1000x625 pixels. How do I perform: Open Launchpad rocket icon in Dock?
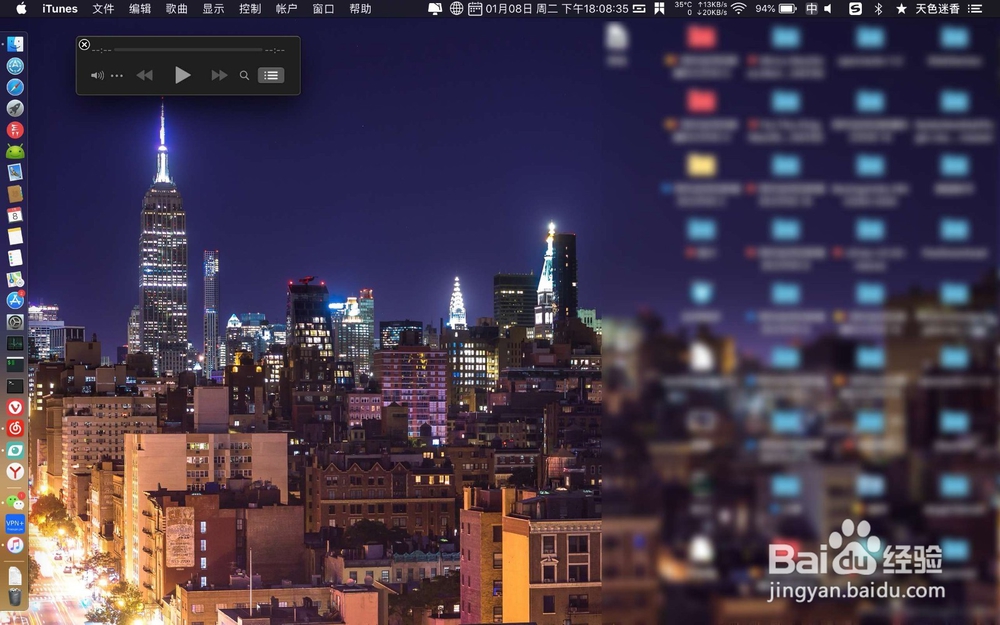click(15, 108)
